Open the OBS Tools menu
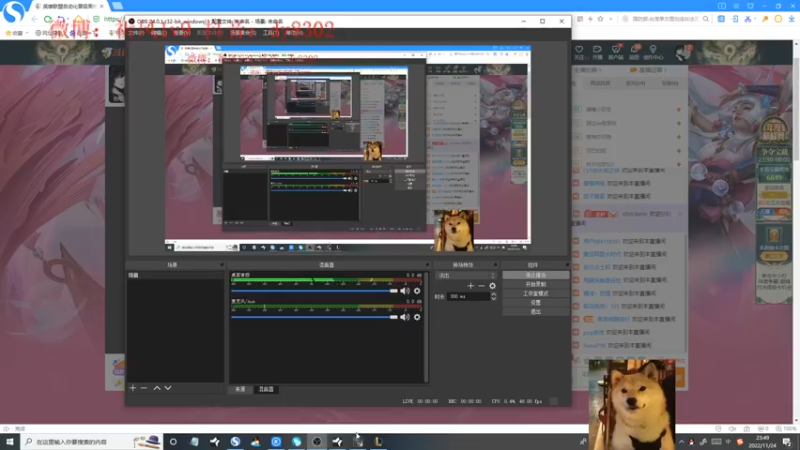The height and width of the screenshot is (450, 800). click(270, 33)
